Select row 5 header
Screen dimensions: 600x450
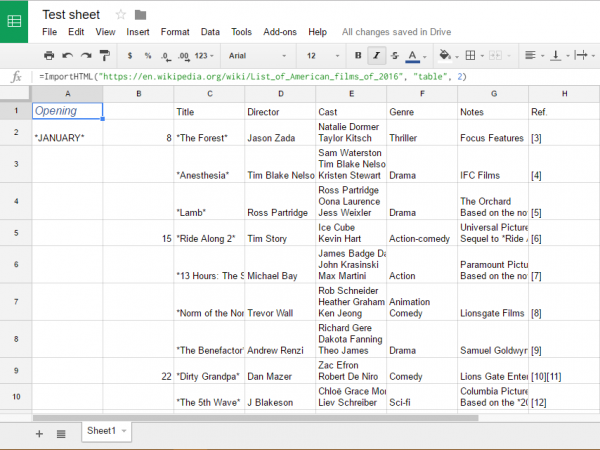(16, 233)
